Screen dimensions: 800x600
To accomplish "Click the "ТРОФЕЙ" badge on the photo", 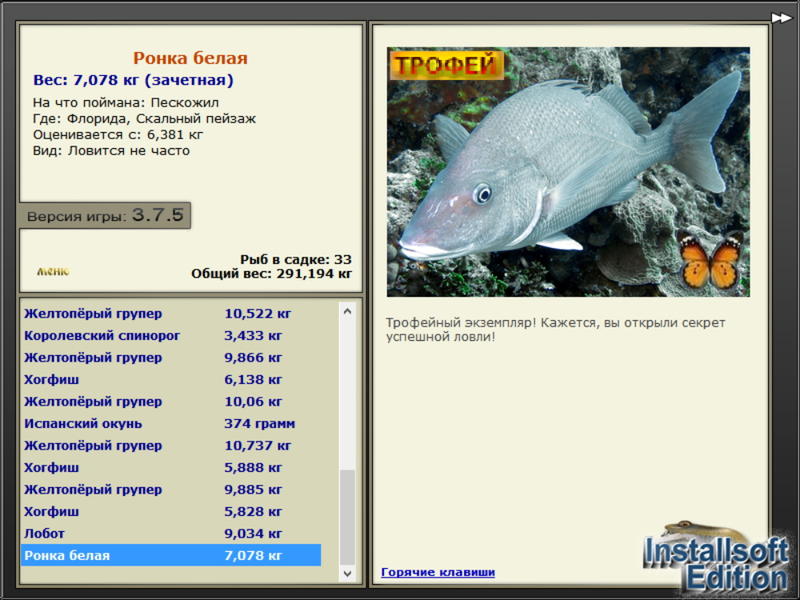I will pos(446,65).
